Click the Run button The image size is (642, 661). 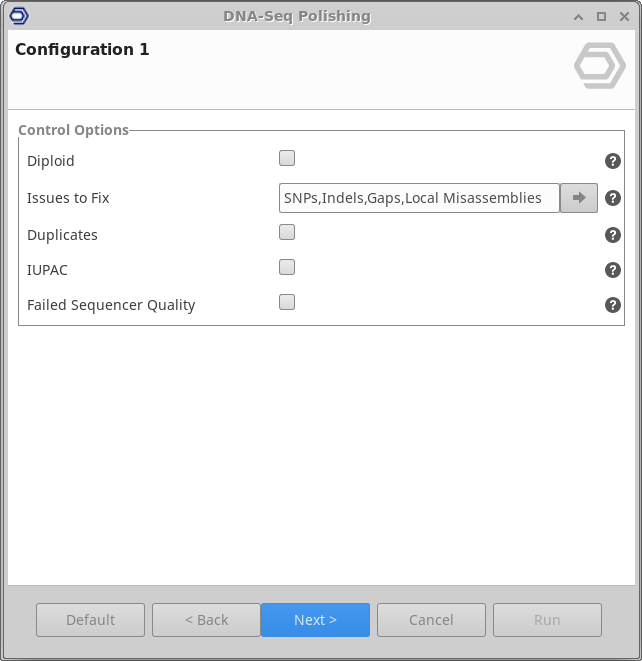[x=547, y=620]
